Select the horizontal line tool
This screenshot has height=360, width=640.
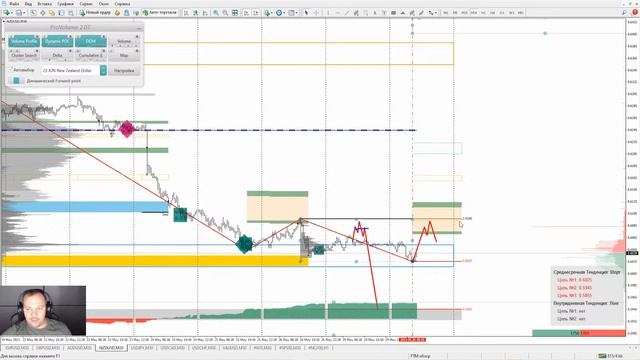[337, 13]
